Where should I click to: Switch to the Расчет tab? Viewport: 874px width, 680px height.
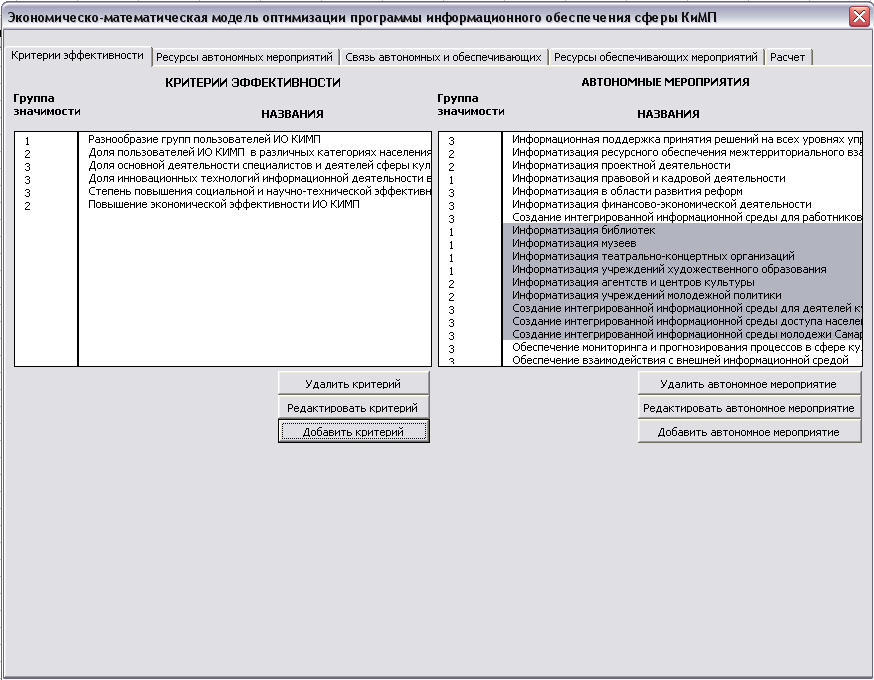[x=787, y=57]
